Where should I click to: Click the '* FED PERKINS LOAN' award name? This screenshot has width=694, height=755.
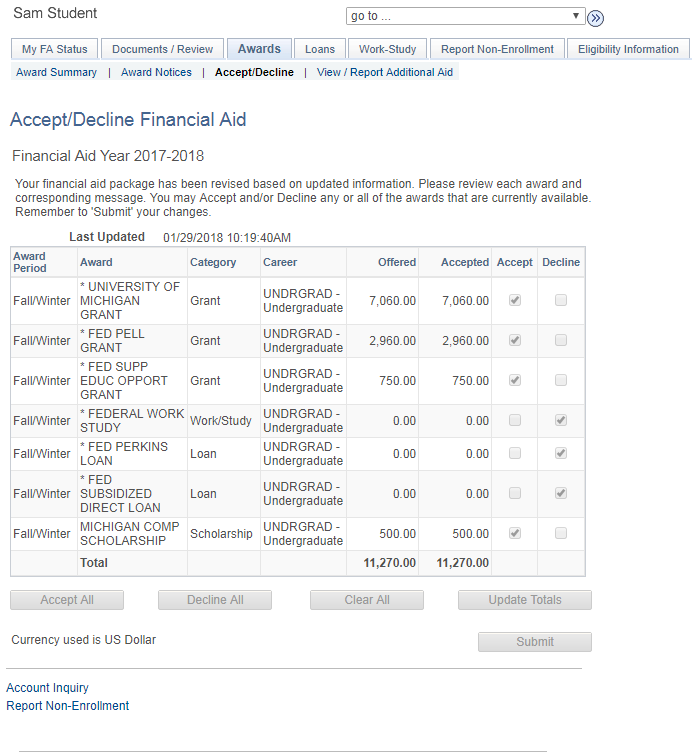124,454
